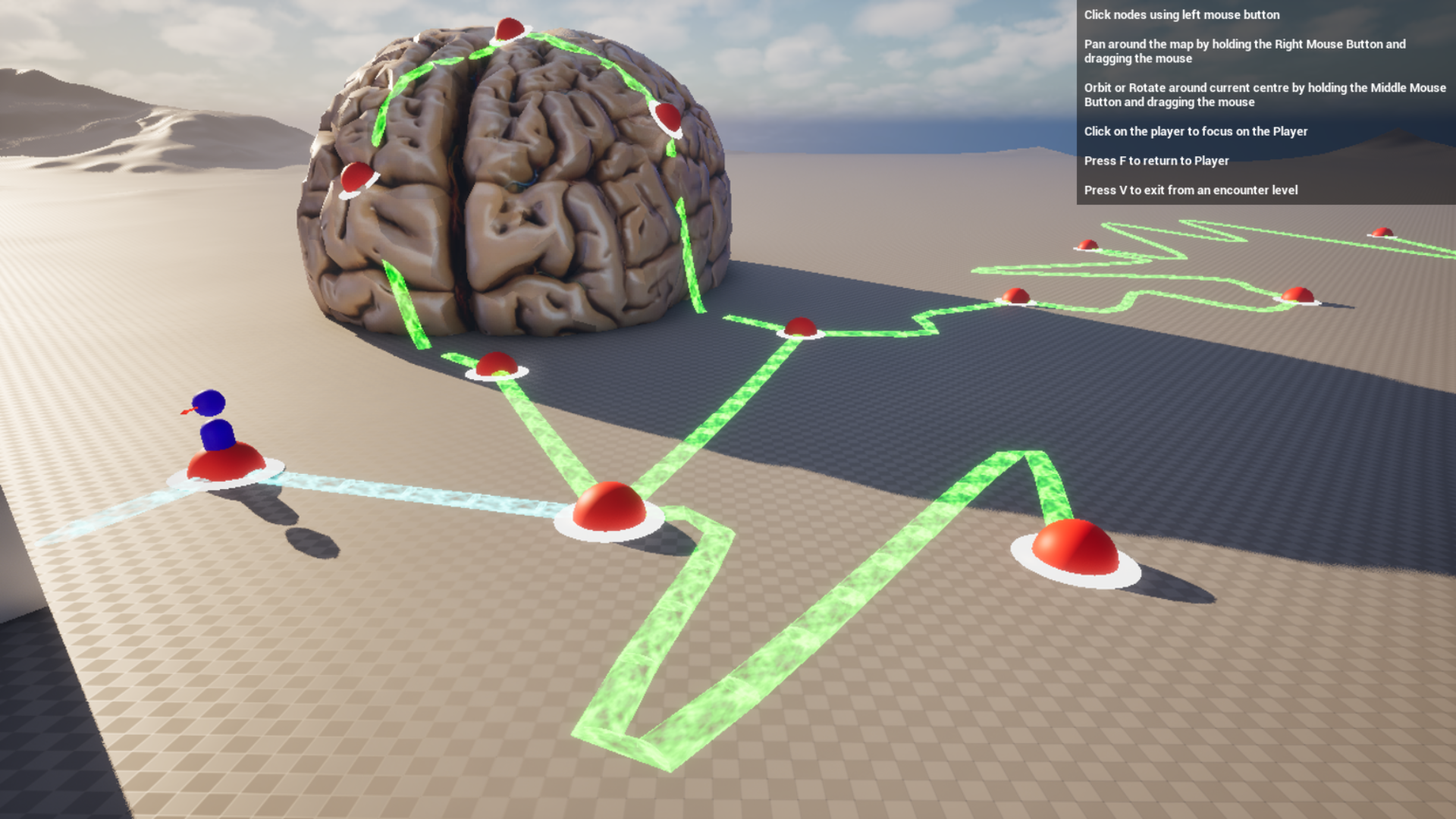Click 'Click nodes using left mouse button' hint
The image size is (1456, 819).
(x=1181, y=14)
